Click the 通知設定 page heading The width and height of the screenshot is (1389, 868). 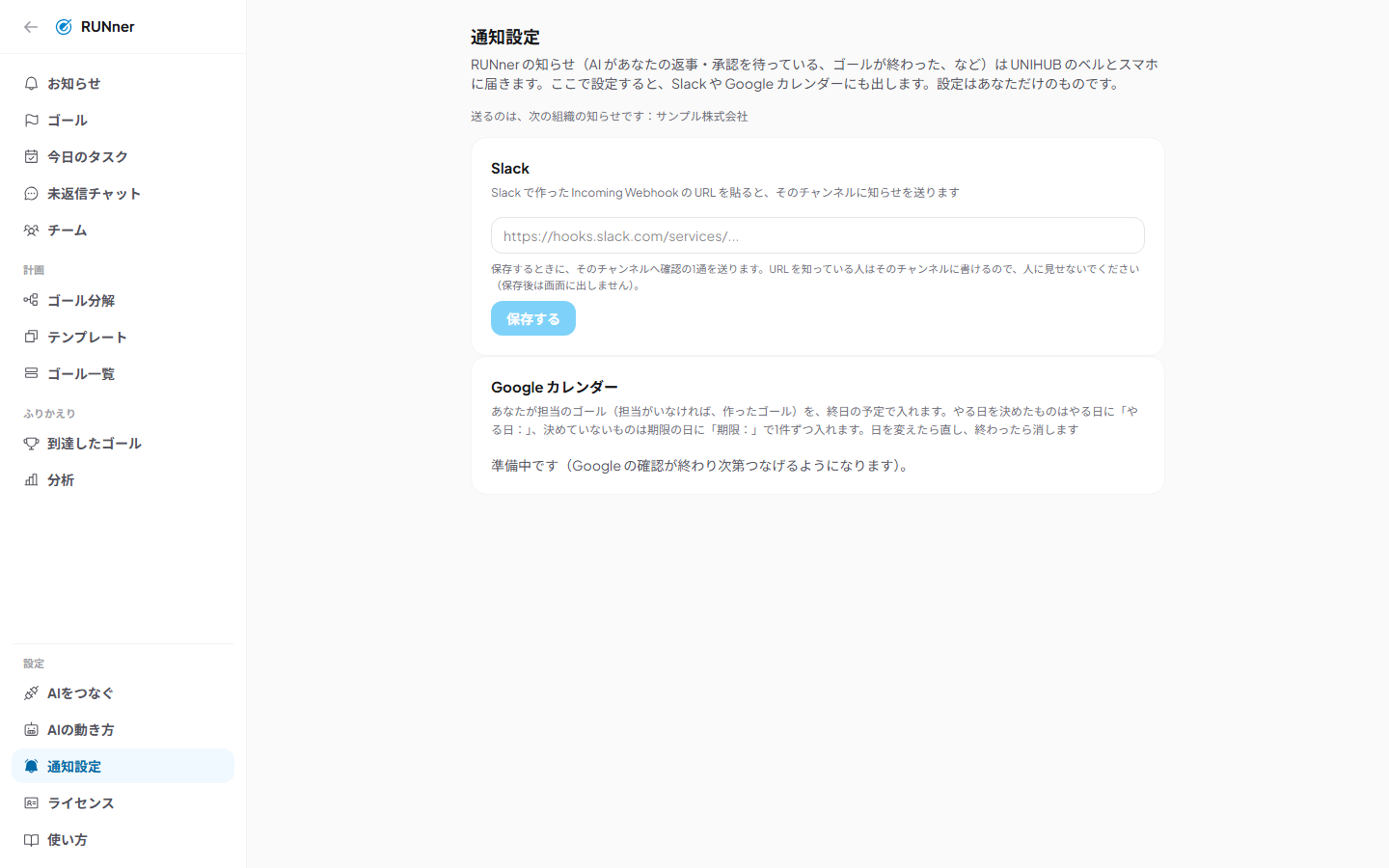tap(505, 38)
